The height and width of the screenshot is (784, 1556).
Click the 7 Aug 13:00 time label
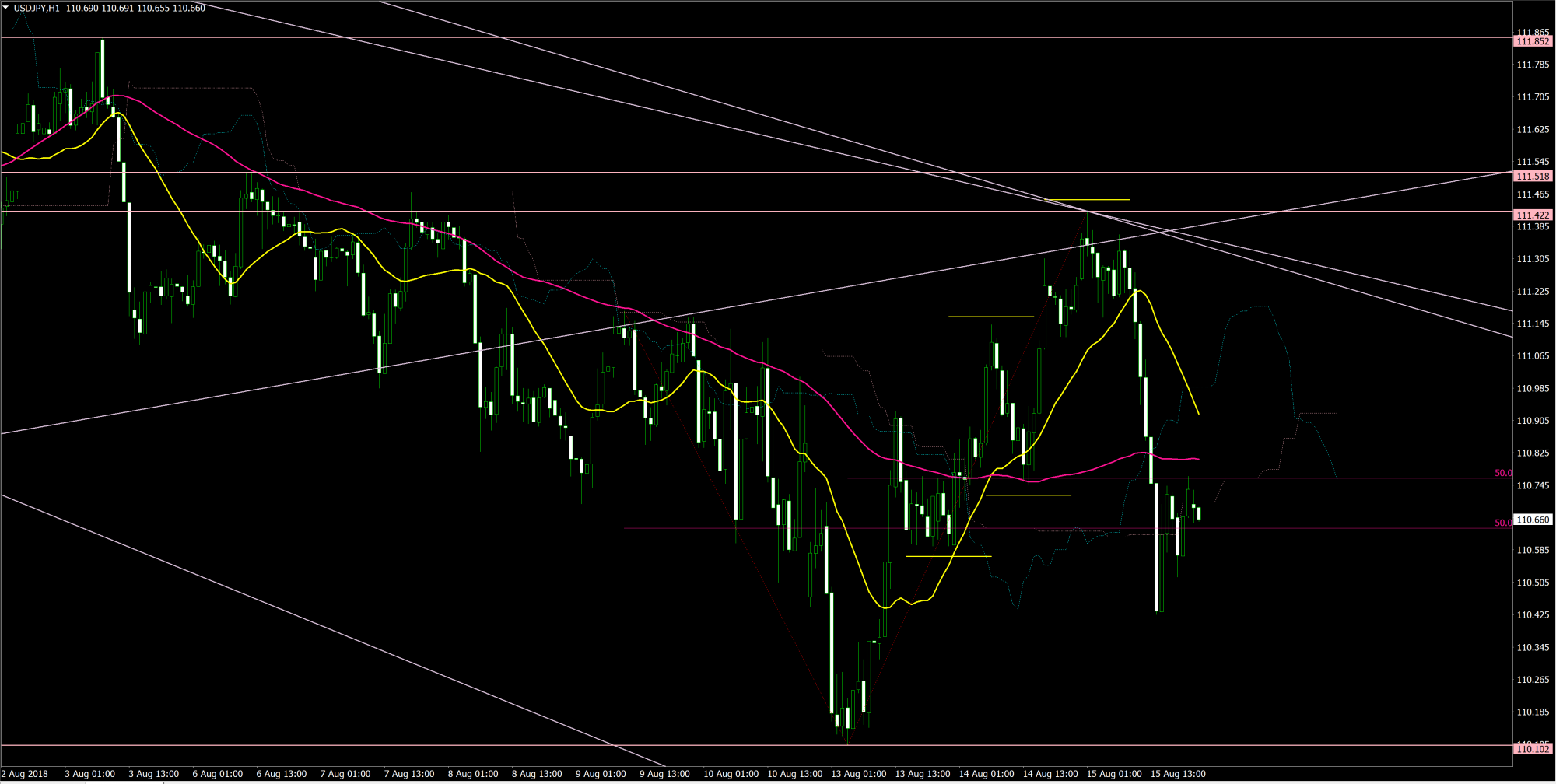409,774
